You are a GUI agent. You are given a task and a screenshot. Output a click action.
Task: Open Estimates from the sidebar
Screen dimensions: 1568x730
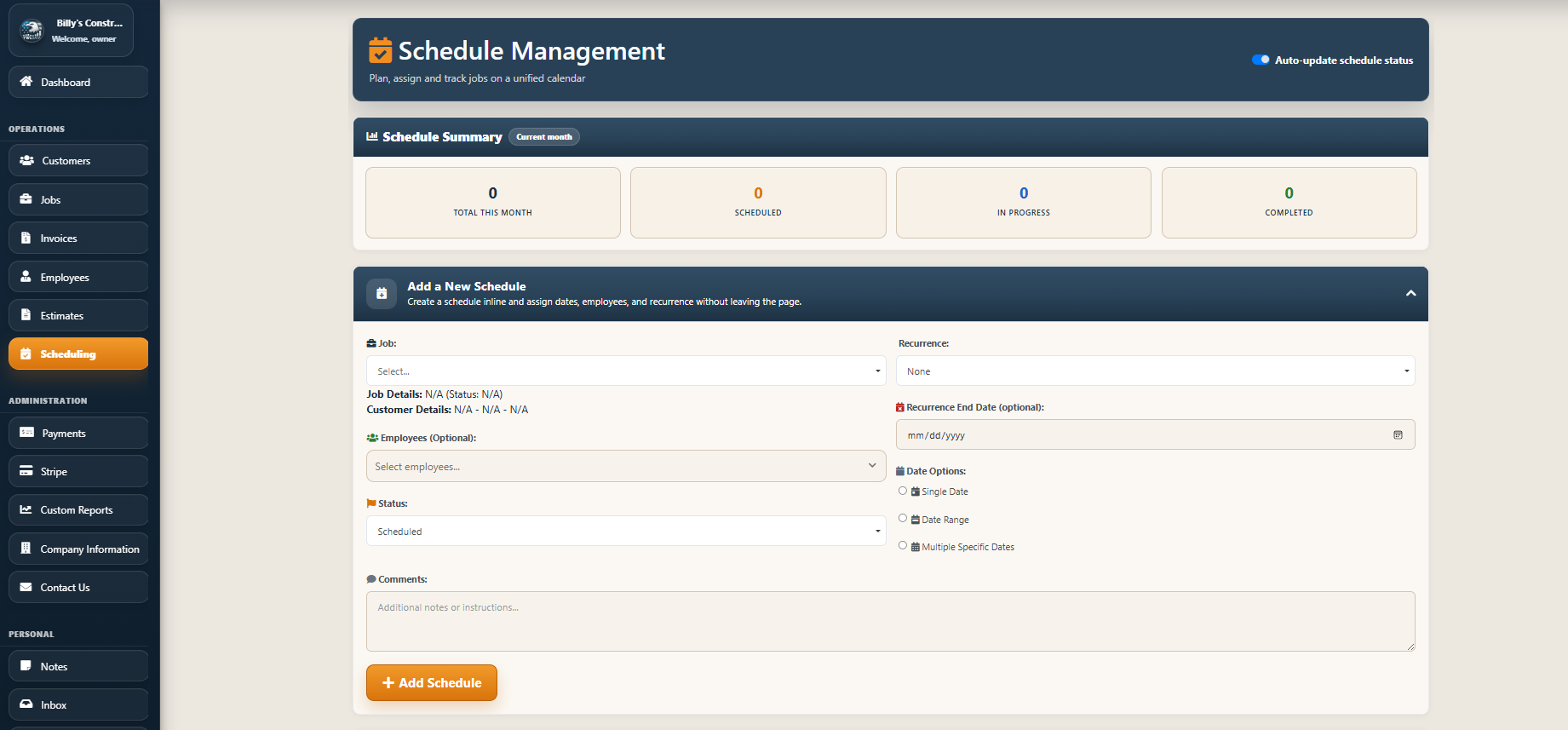point(78,315)
